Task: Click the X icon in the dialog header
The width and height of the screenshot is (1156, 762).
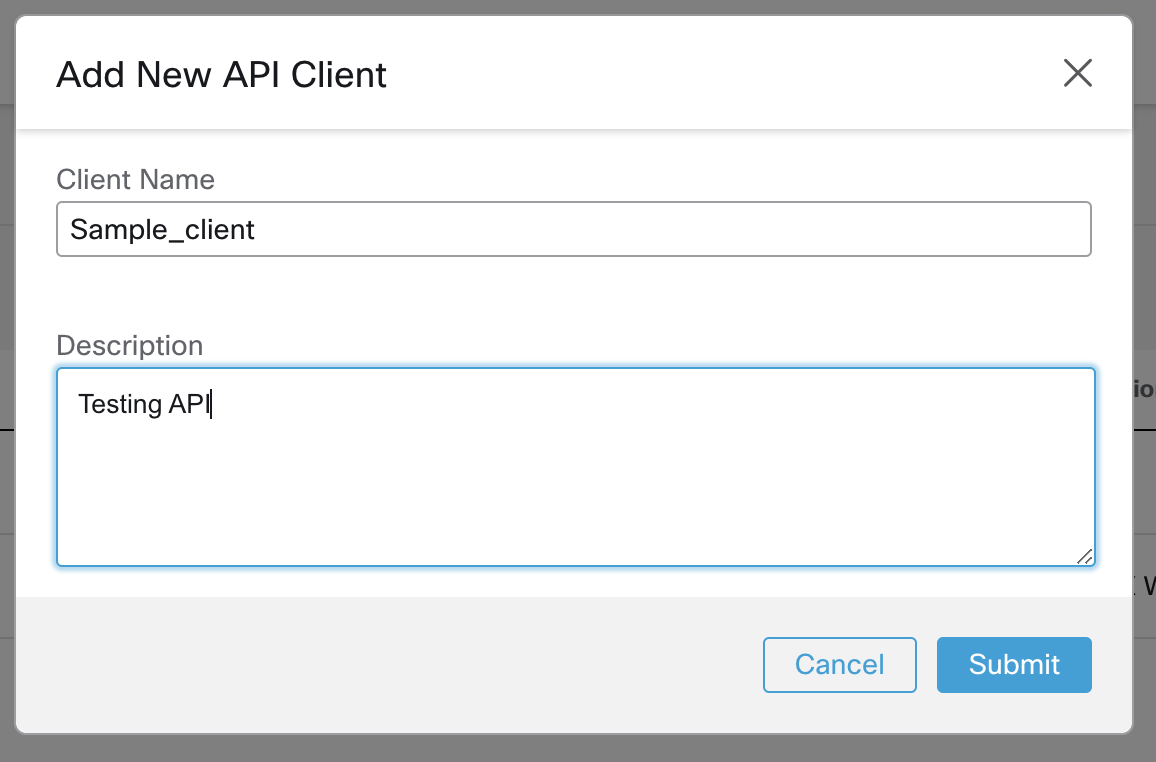Action: point(1077,73)
